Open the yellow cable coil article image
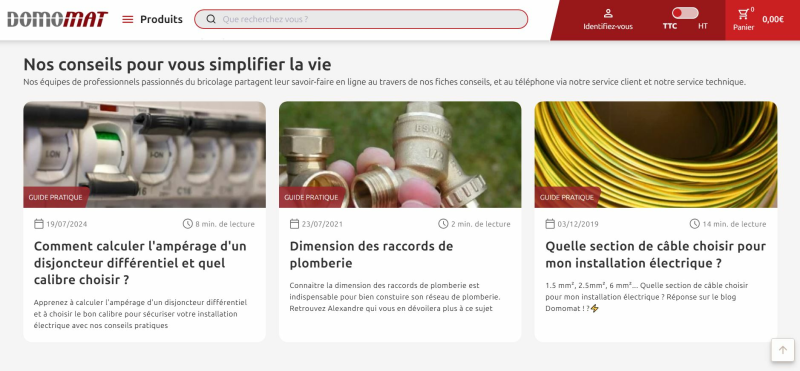 pos(656,155)
